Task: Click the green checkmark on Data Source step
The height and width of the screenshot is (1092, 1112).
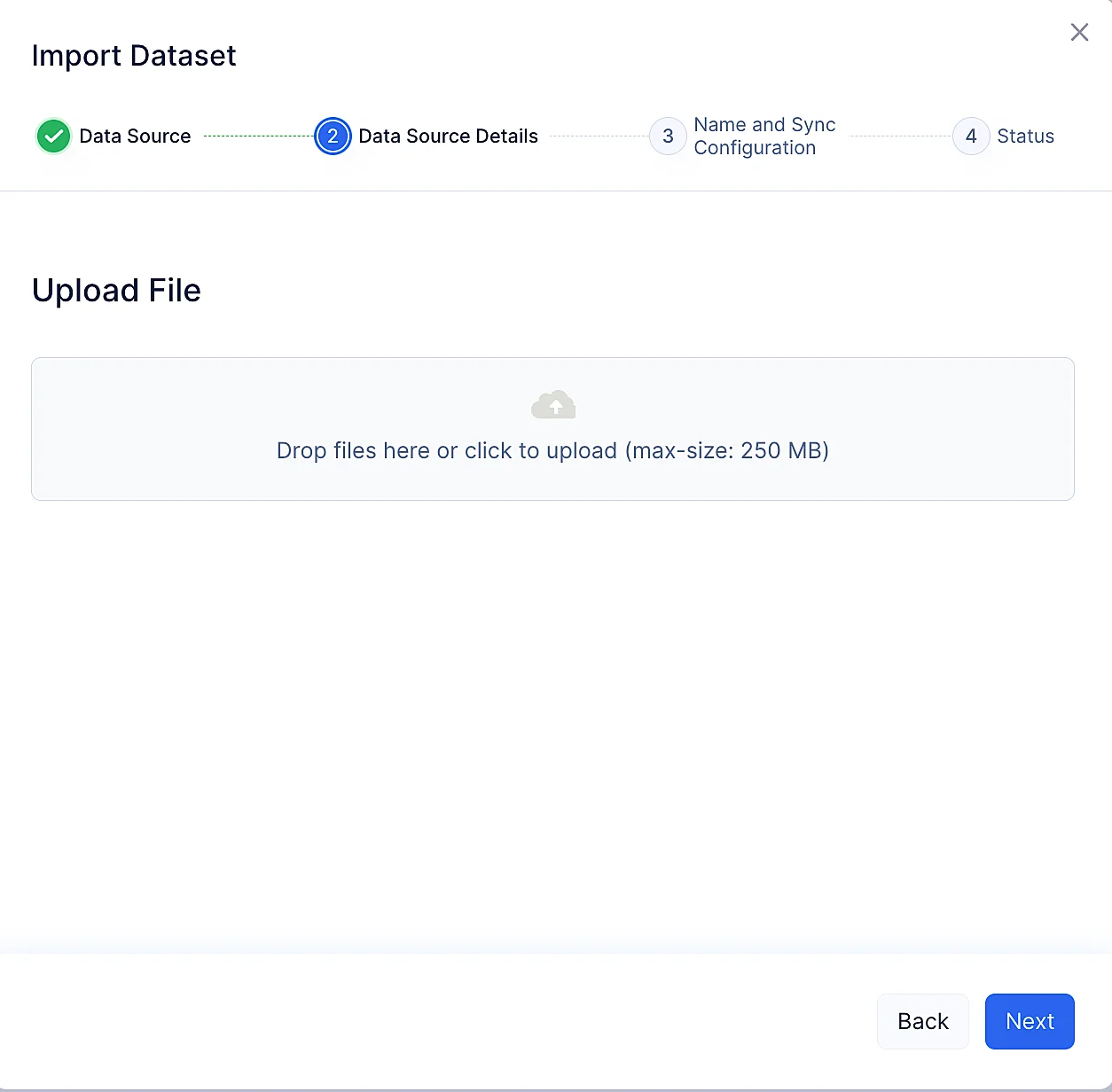Action: pos(53,136)
